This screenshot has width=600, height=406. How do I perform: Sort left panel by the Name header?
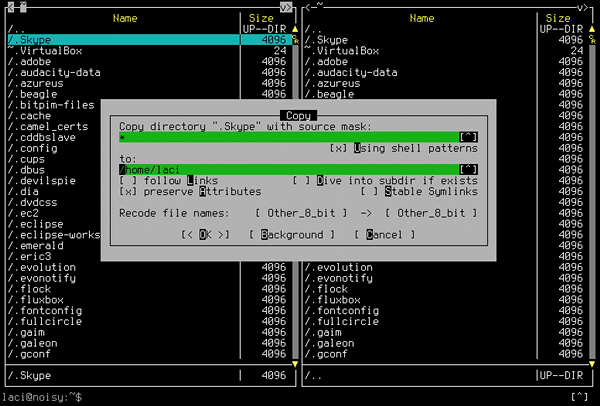(x=125, y=17)
